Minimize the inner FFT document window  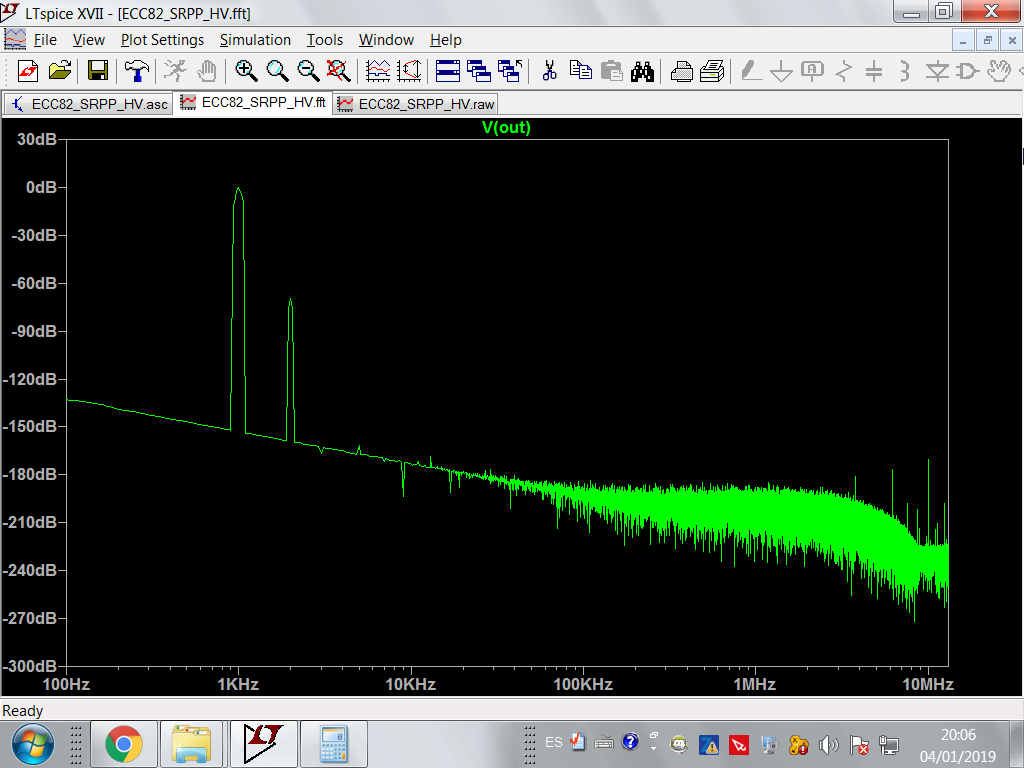tap(963, 40)
